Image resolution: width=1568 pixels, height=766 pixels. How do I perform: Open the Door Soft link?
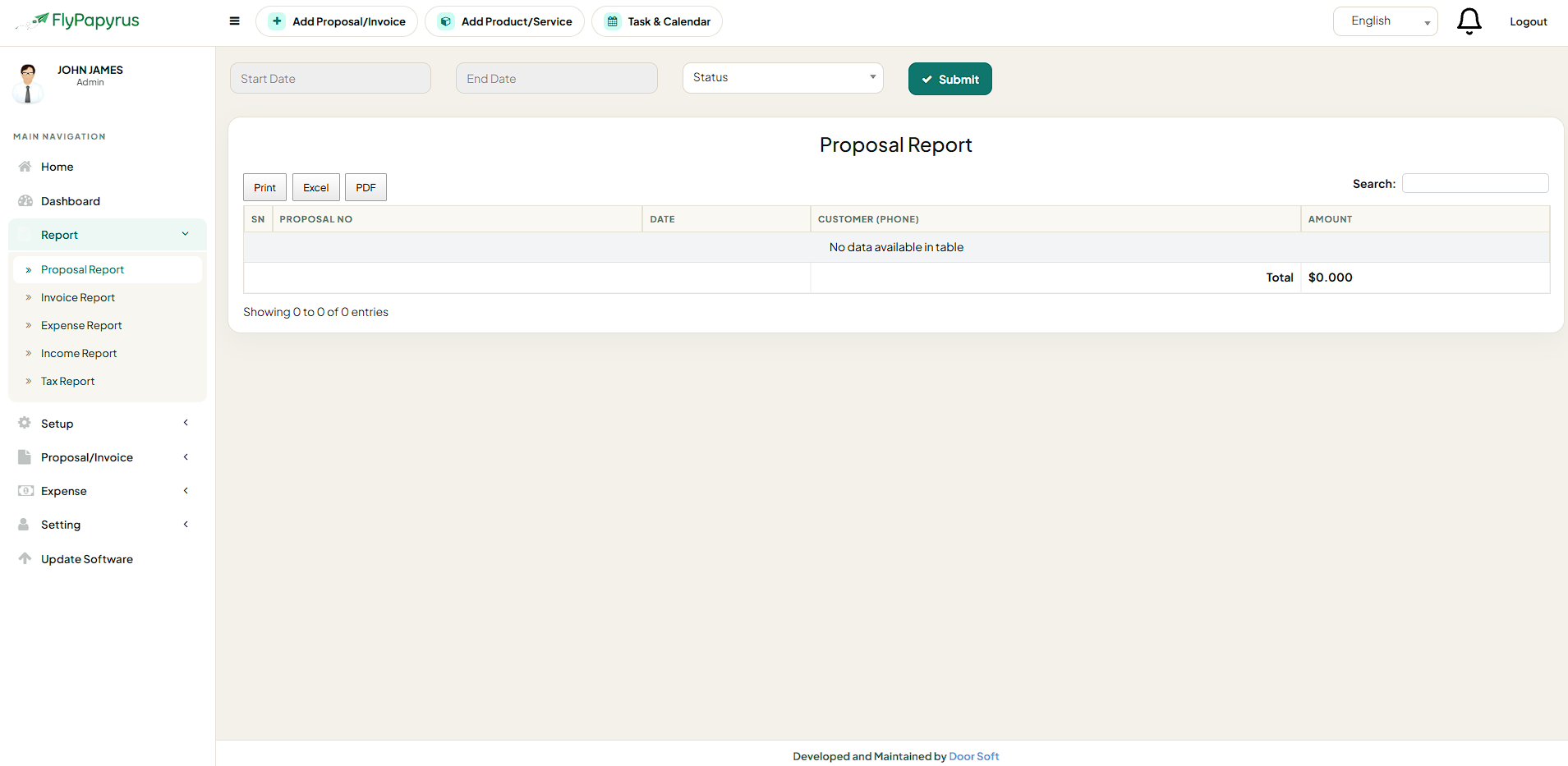click(x=974, y=756)
